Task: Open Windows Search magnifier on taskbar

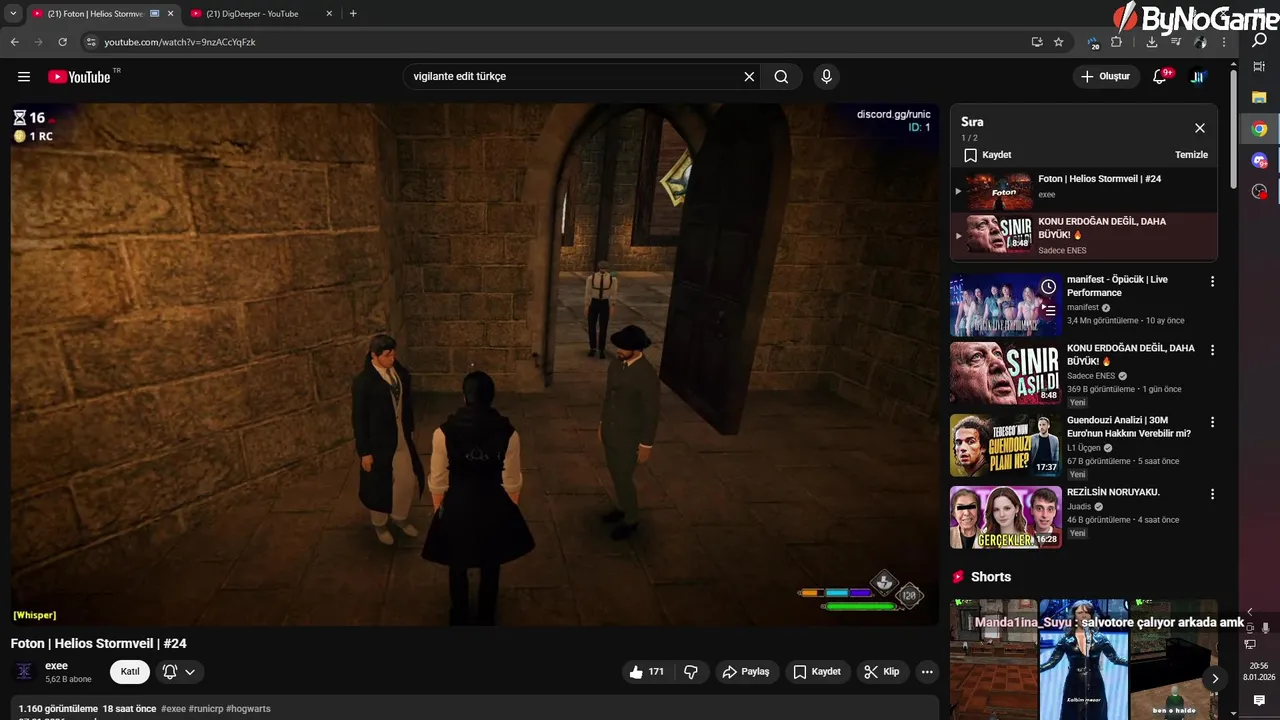Action: pos(1259,41)
